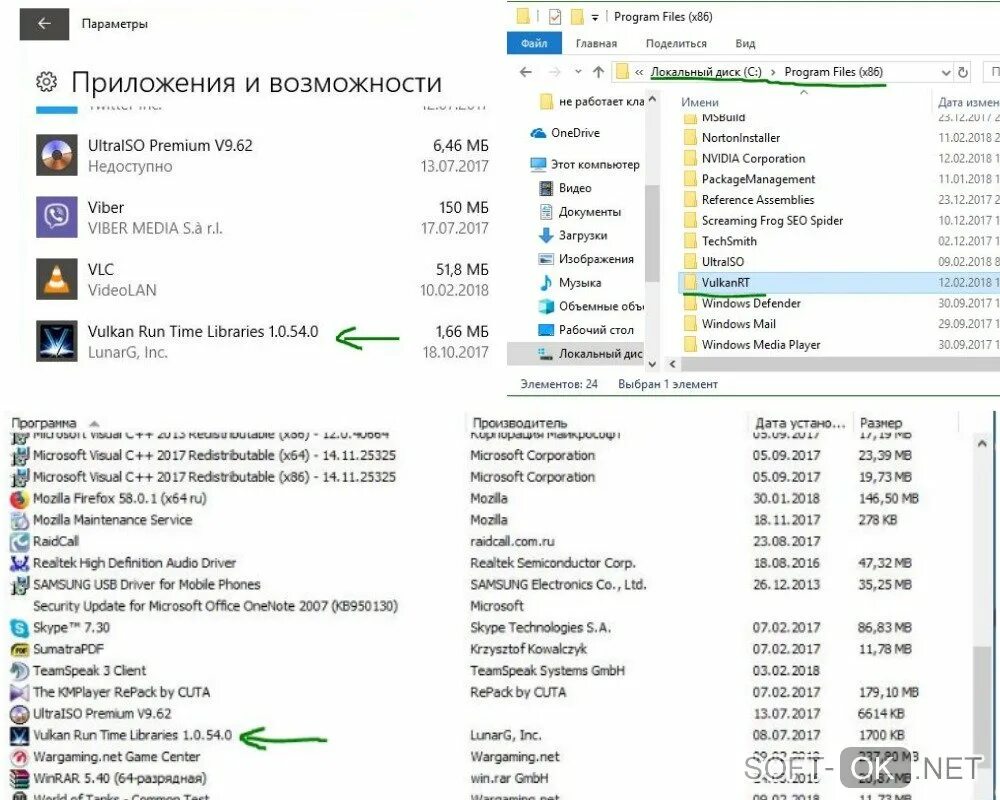Select Mozilla Firefox 58.0.1 in programs list

(x=108, y=498)
